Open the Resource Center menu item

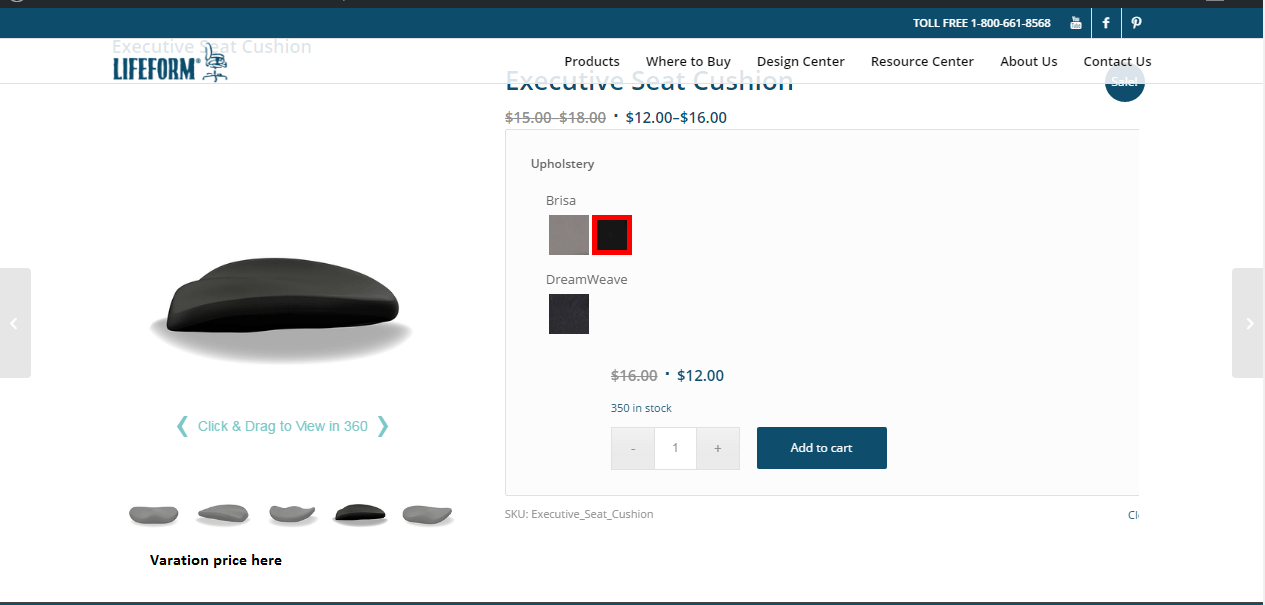tap(921, 61)
